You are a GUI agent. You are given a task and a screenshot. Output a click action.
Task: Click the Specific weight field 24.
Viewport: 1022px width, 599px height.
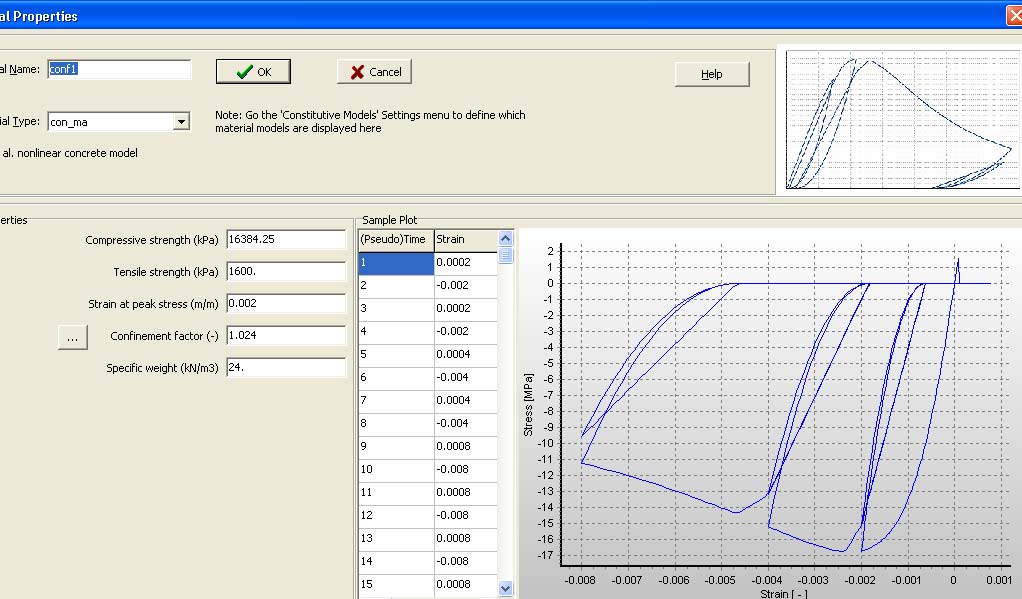tap(286, 367)
